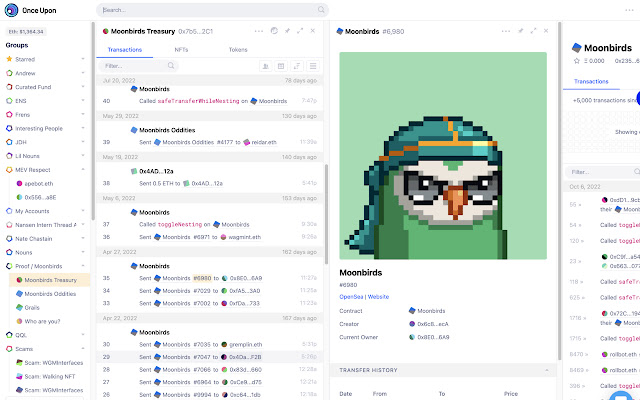Click the Filter field in Treasury panel

click(138, 66)
